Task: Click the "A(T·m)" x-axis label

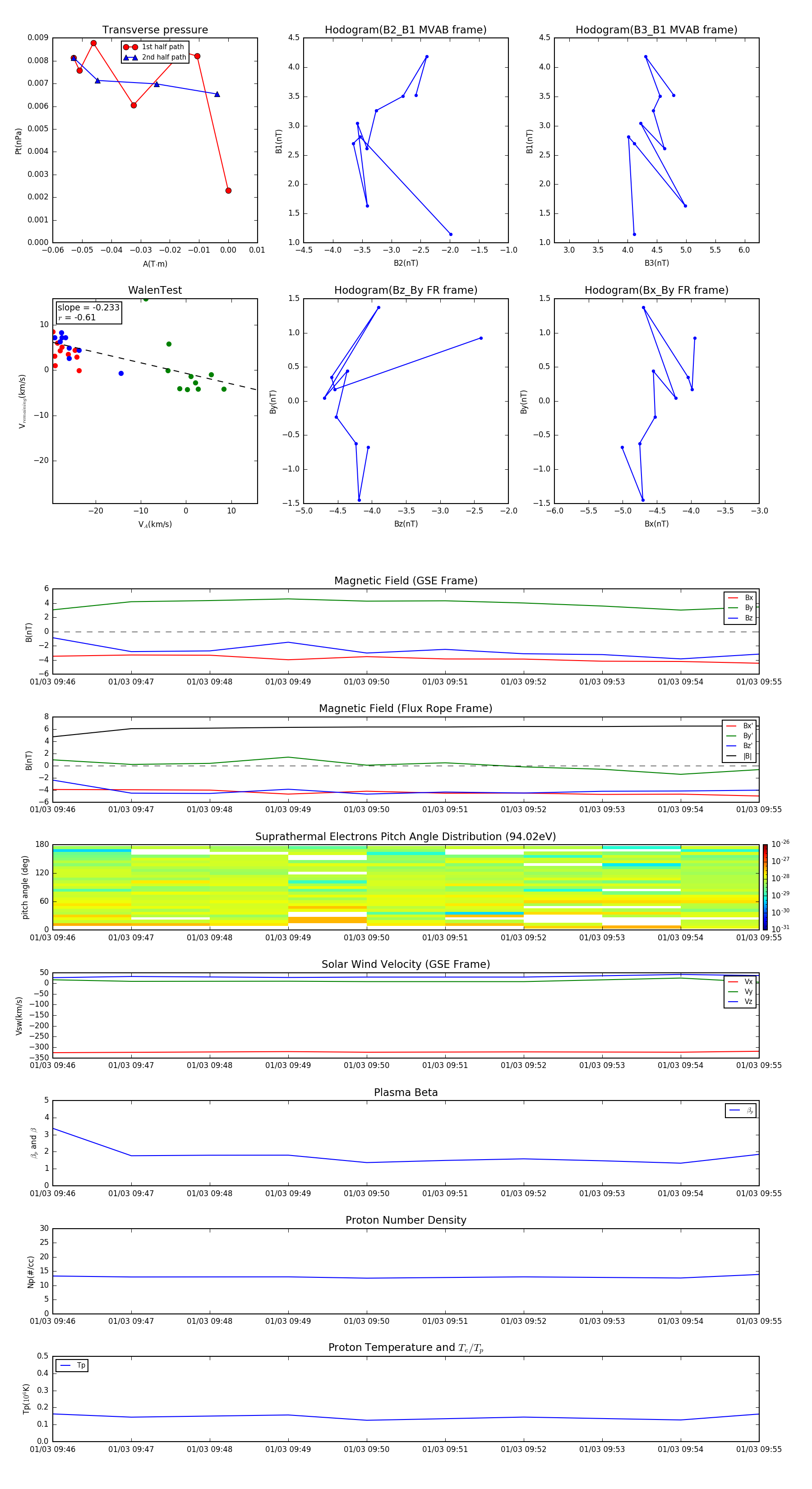Action: [x=155, y=264]
